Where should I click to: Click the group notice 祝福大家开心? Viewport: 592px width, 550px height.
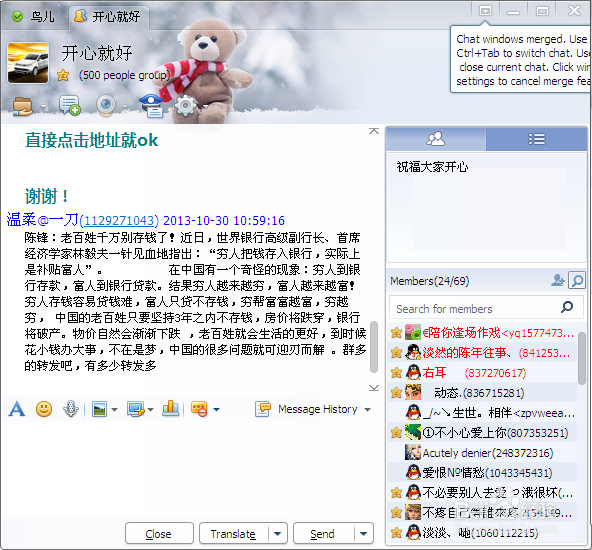[x=432, y=166]
